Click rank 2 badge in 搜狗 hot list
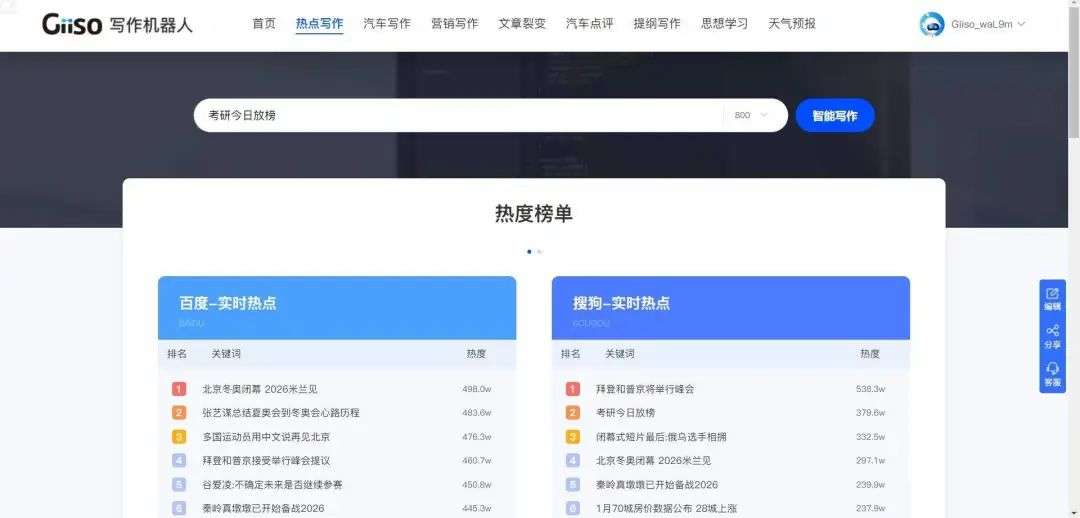Image resolution: width=1080 pixels, height=518 pixels. (x=573, y=413)
